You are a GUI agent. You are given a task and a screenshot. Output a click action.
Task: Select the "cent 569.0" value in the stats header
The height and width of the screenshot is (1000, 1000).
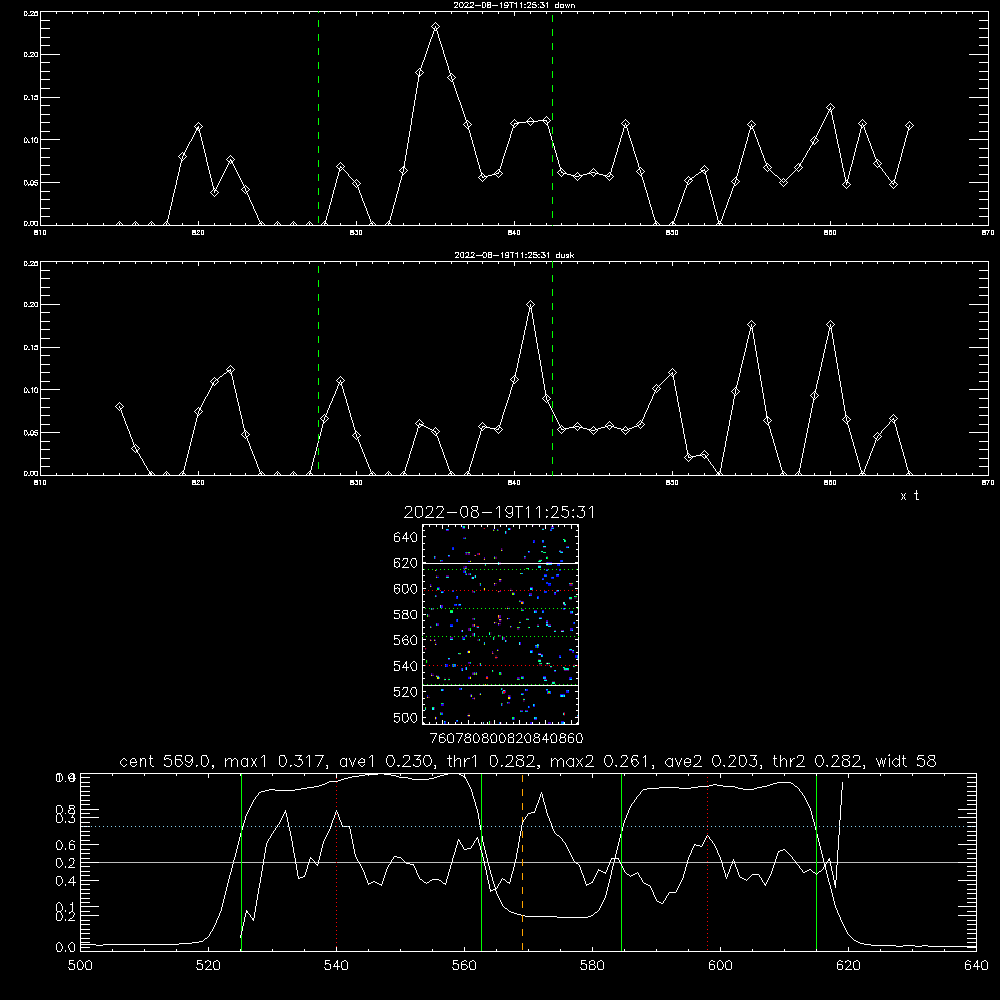click(x=165, y=761)
